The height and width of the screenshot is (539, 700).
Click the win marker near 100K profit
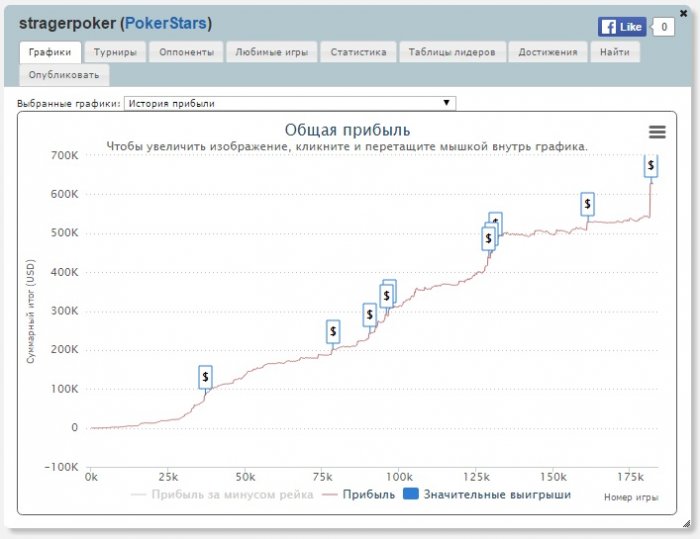point(205,377)
